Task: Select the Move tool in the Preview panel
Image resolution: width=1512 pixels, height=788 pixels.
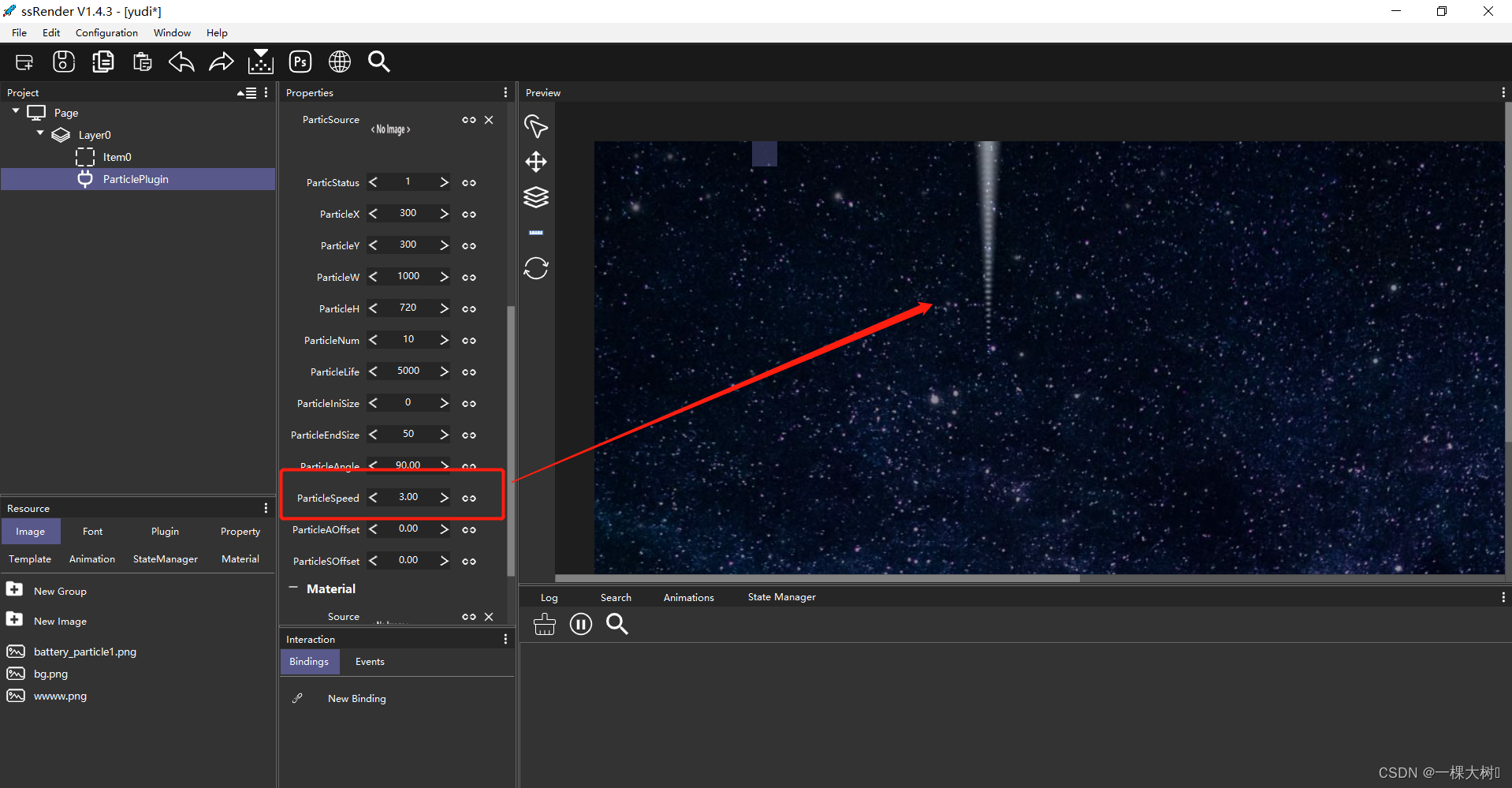Action: (536, 162)
